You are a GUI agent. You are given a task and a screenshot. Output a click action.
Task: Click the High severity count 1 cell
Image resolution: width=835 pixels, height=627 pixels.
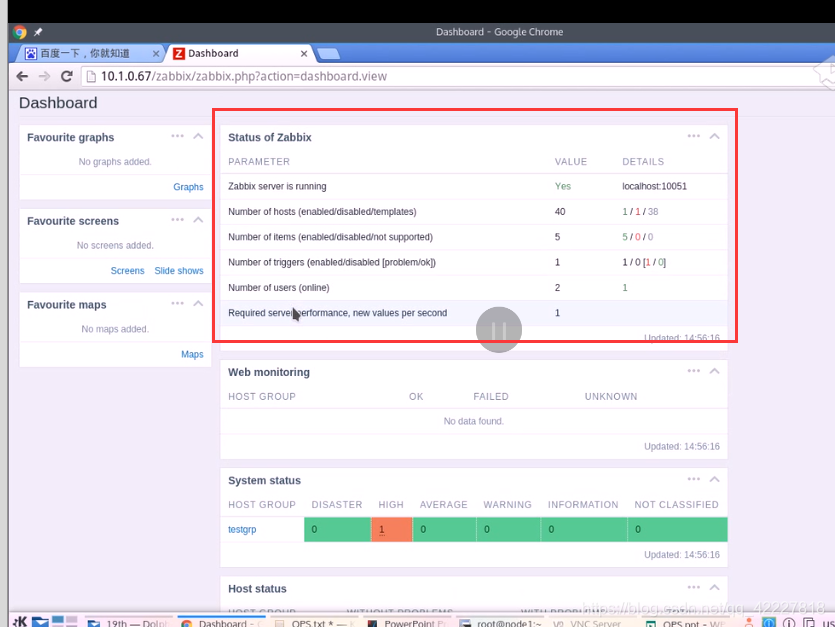coord(391,530)
